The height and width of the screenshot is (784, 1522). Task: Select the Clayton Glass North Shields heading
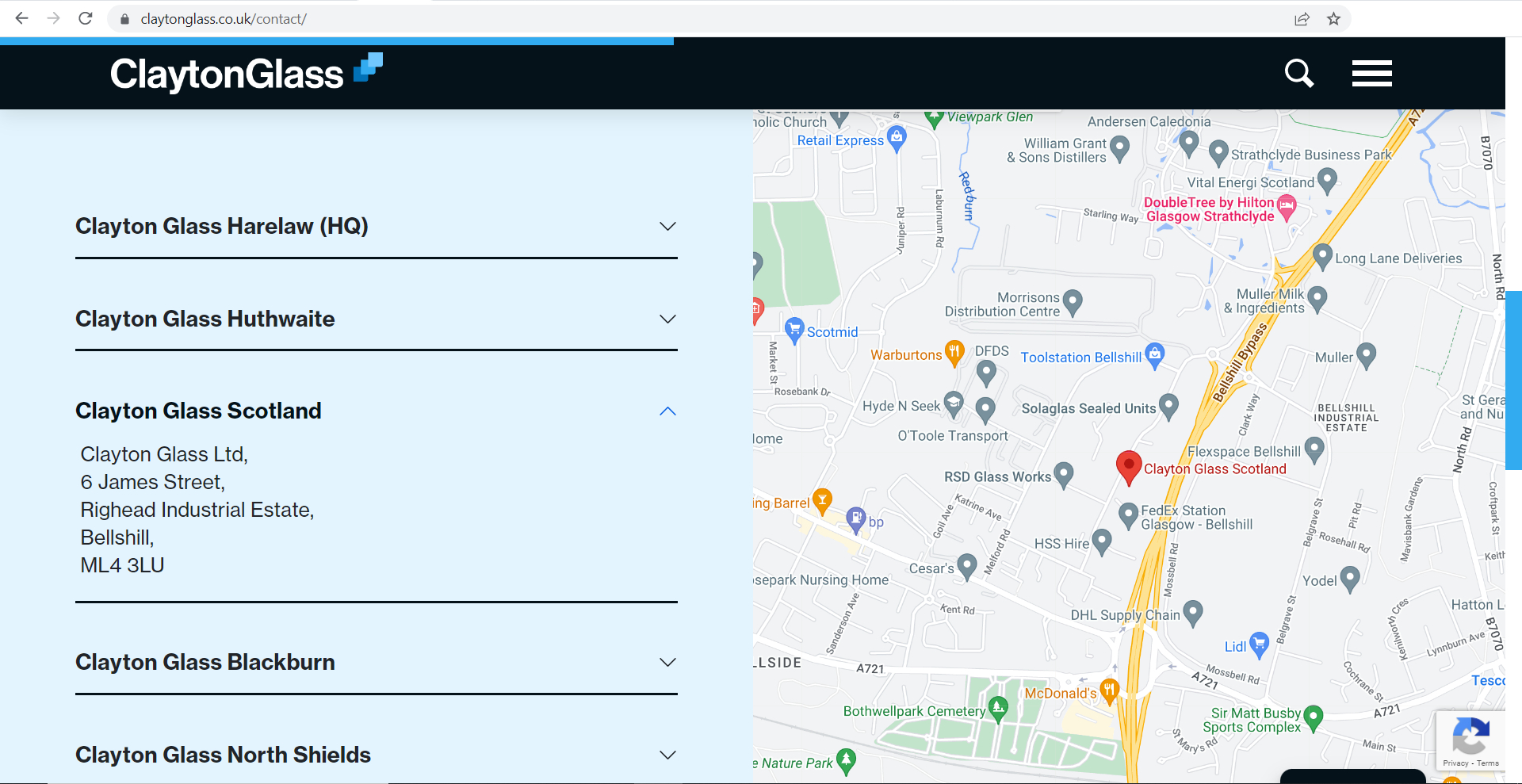pyautogui.click(x=224, y=755)
